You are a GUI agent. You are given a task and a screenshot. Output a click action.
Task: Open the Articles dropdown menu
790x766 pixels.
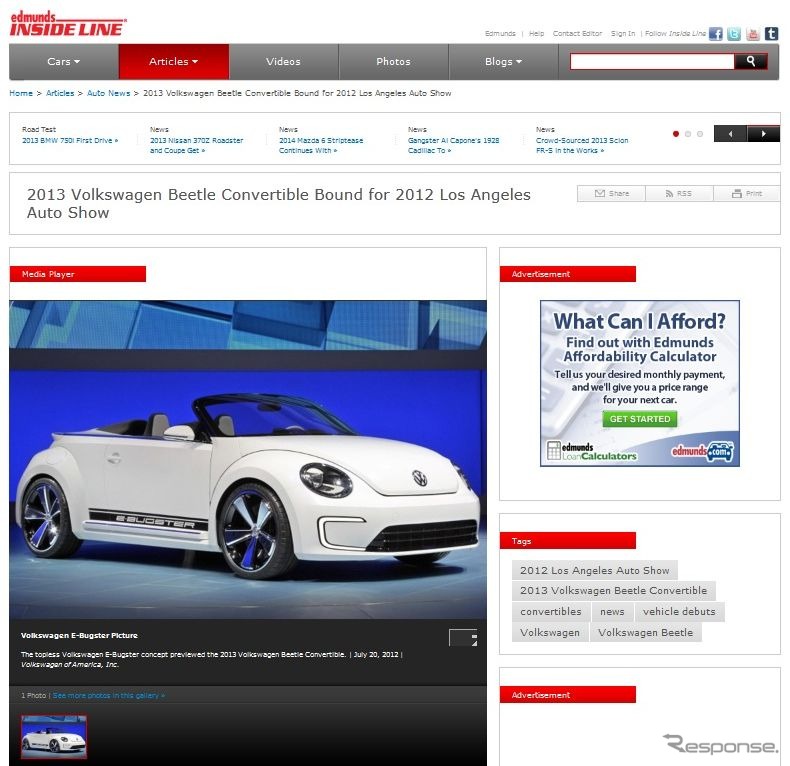click(174, 61)
